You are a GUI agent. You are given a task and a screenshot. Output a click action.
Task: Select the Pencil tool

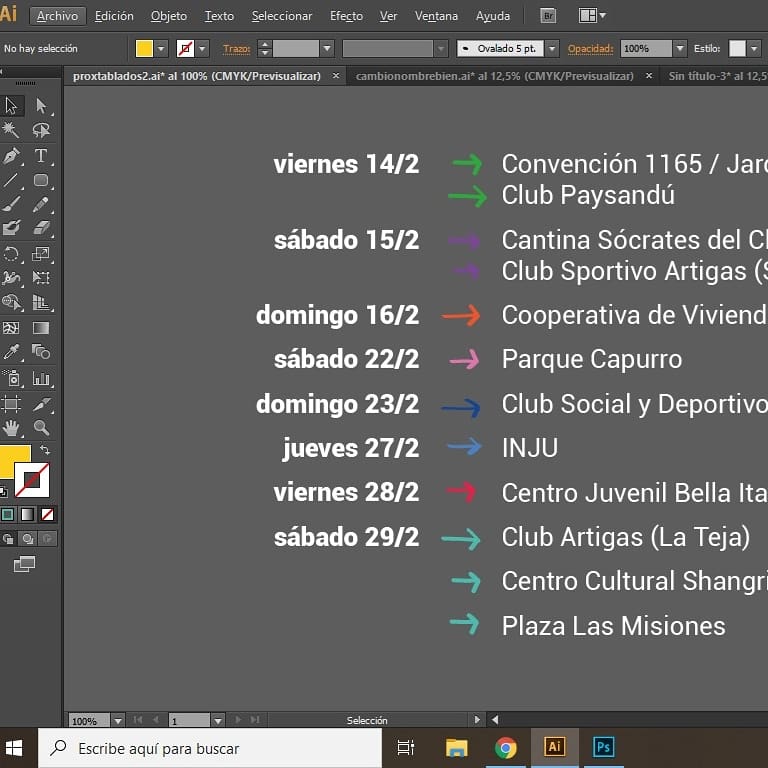tap(41, 204)
